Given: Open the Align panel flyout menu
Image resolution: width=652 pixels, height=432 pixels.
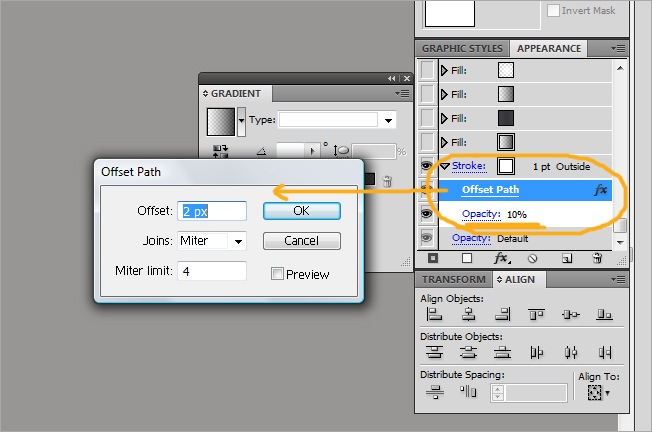Looking at the screenshot, I should [x=618, y=280].
